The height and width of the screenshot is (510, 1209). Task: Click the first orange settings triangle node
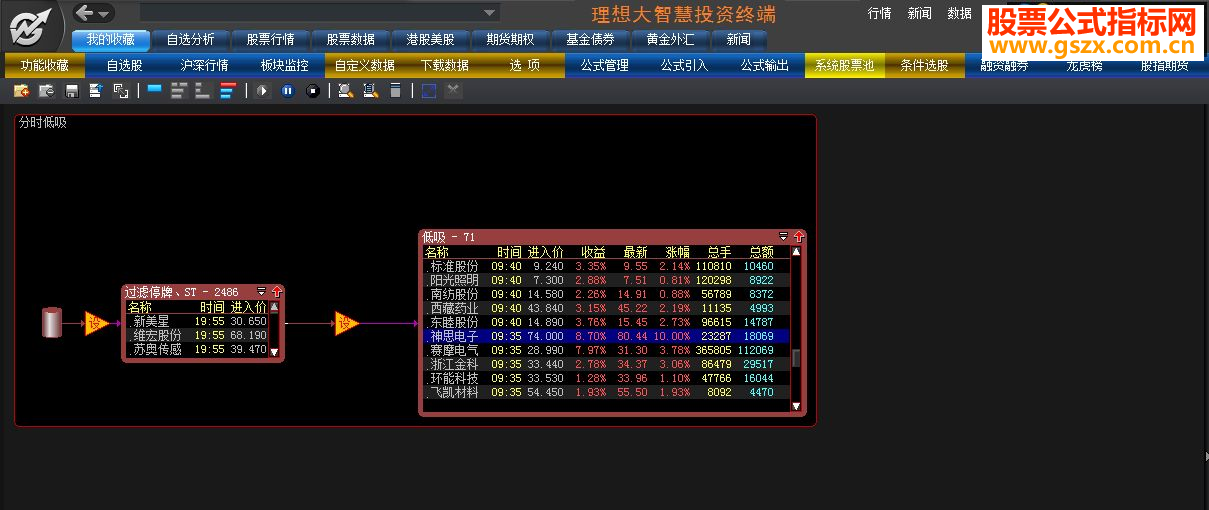[96, 323]
